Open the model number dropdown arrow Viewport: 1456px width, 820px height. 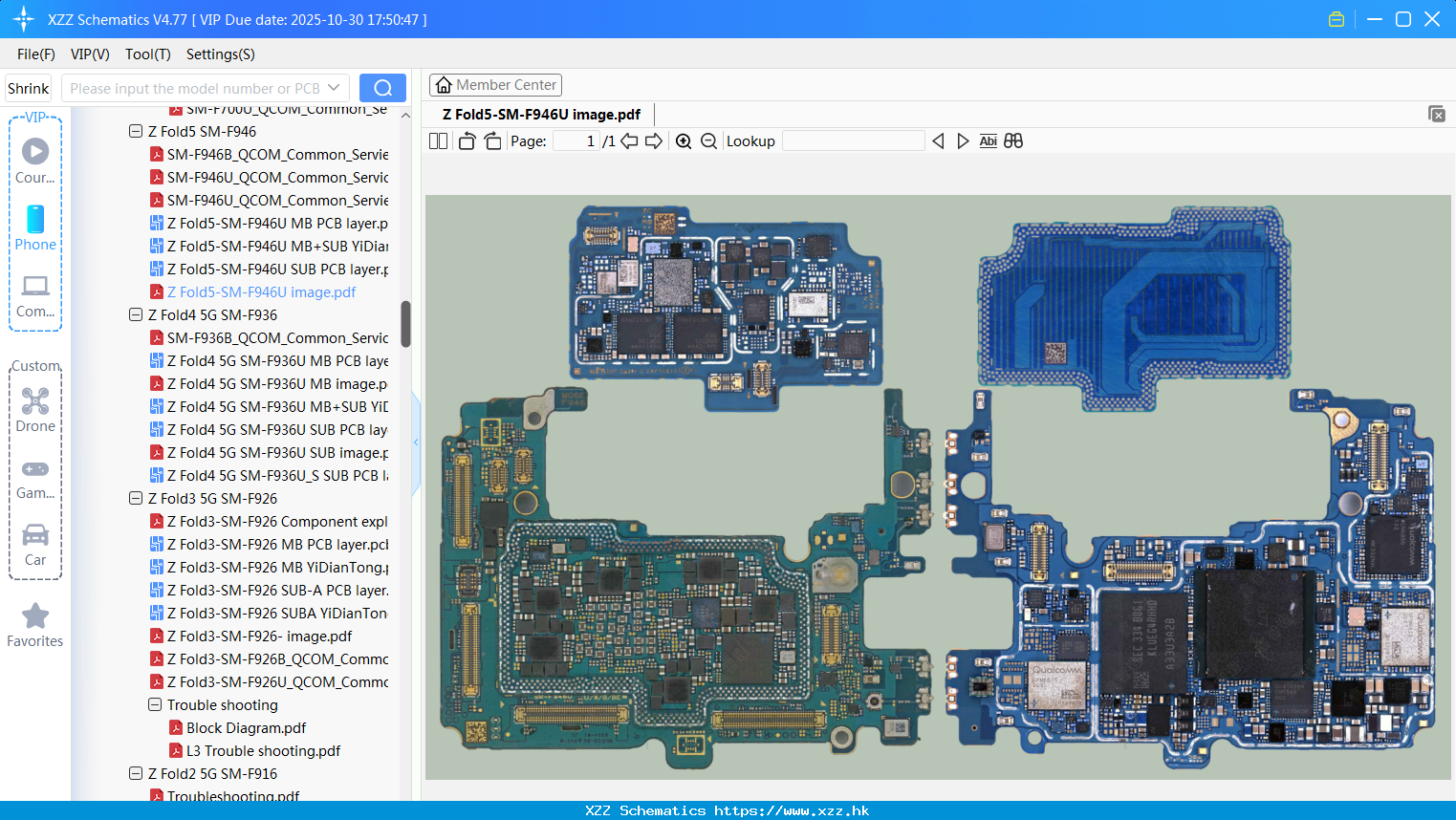tap(334, 88)
